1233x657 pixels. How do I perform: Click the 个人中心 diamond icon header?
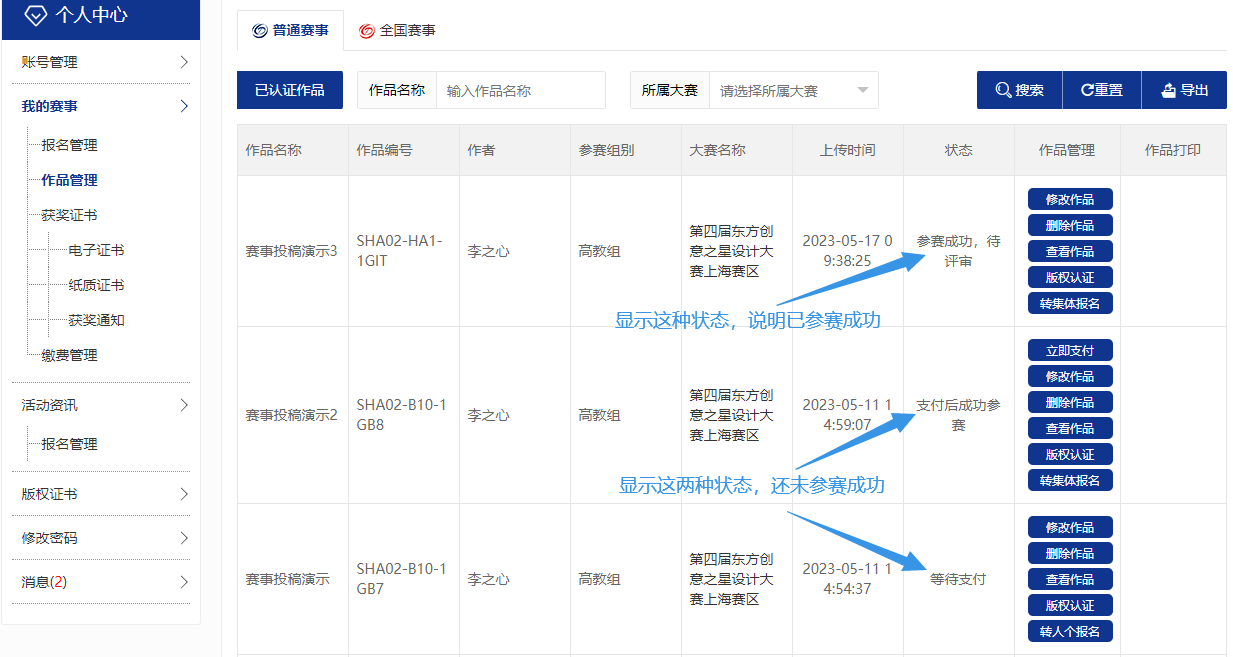click(78, 15)
